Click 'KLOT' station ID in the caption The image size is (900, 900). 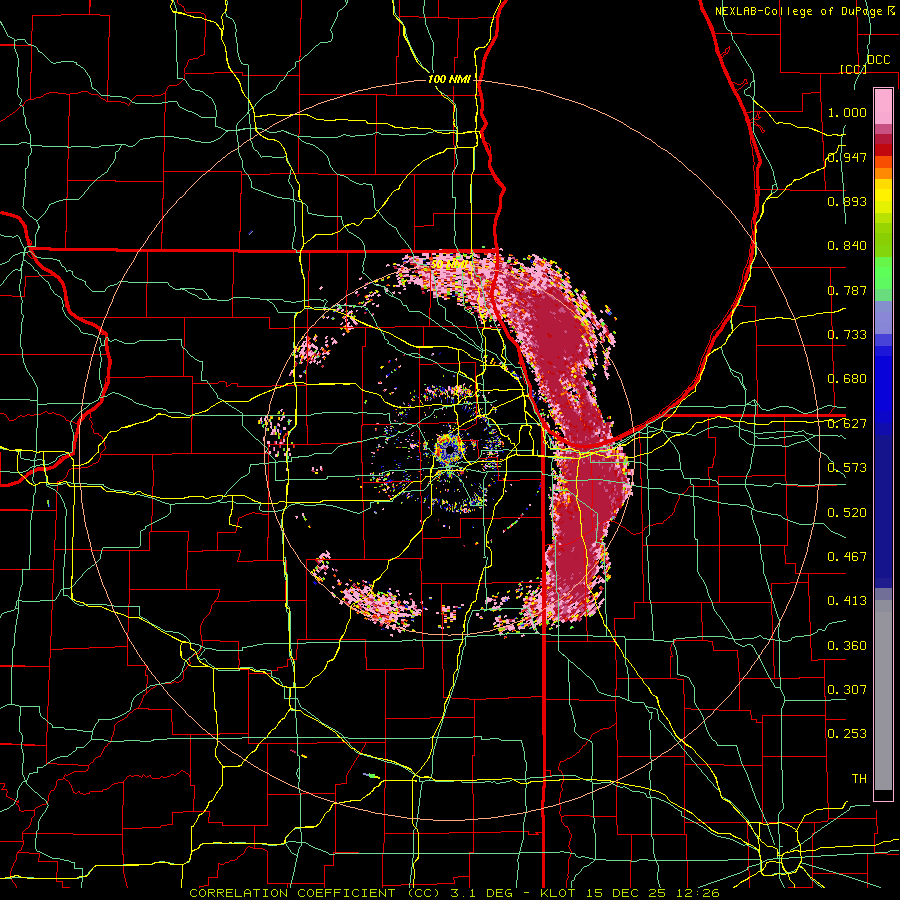[558, 893]
